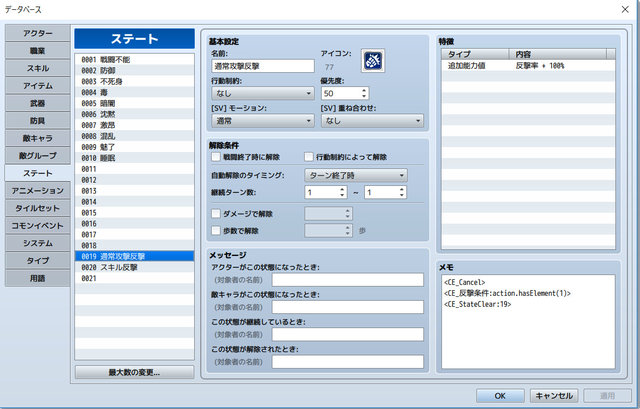Close the データベース window
Screen dimensions: 640x409
click(x=625, y=9)
